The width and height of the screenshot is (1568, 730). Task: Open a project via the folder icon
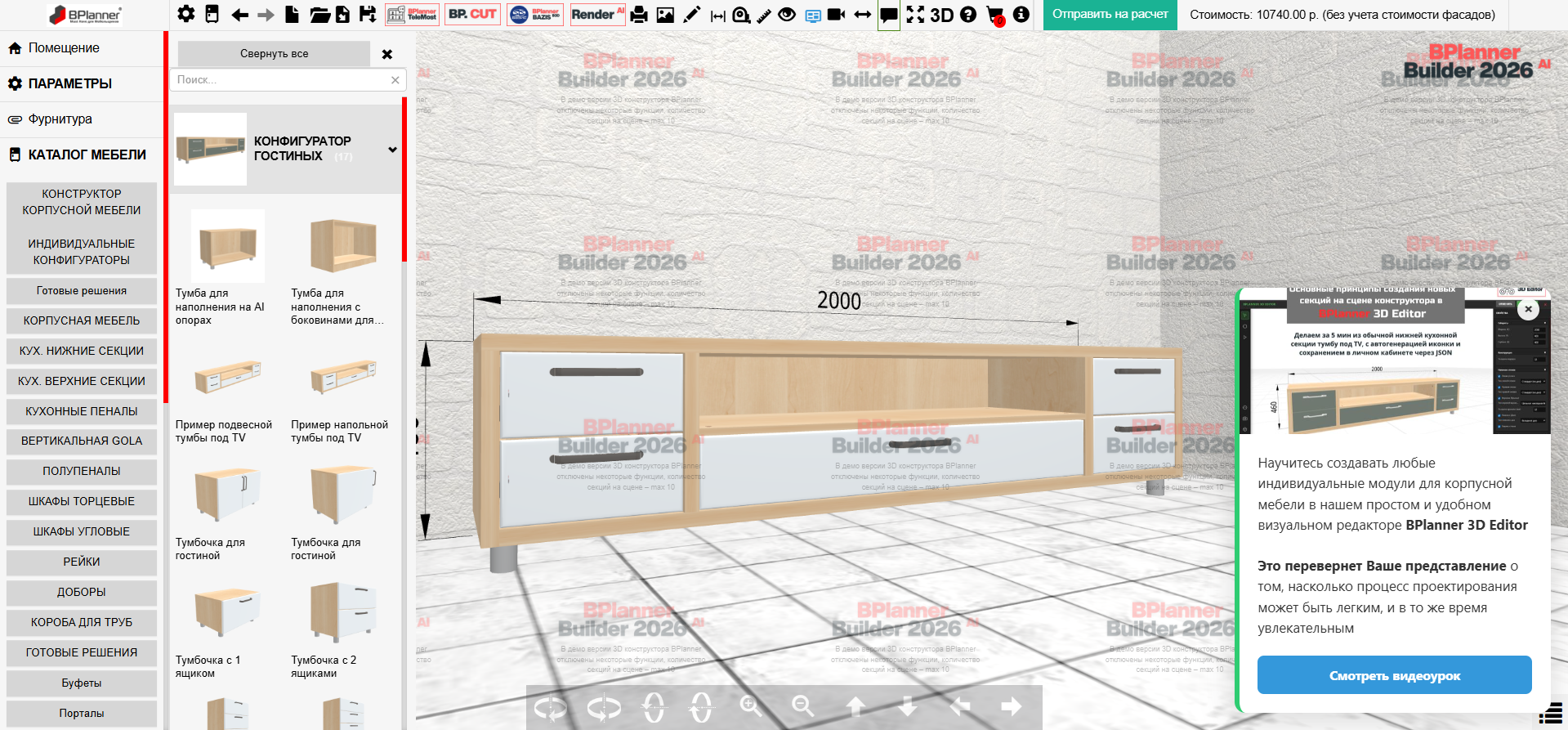pos(319,14)
